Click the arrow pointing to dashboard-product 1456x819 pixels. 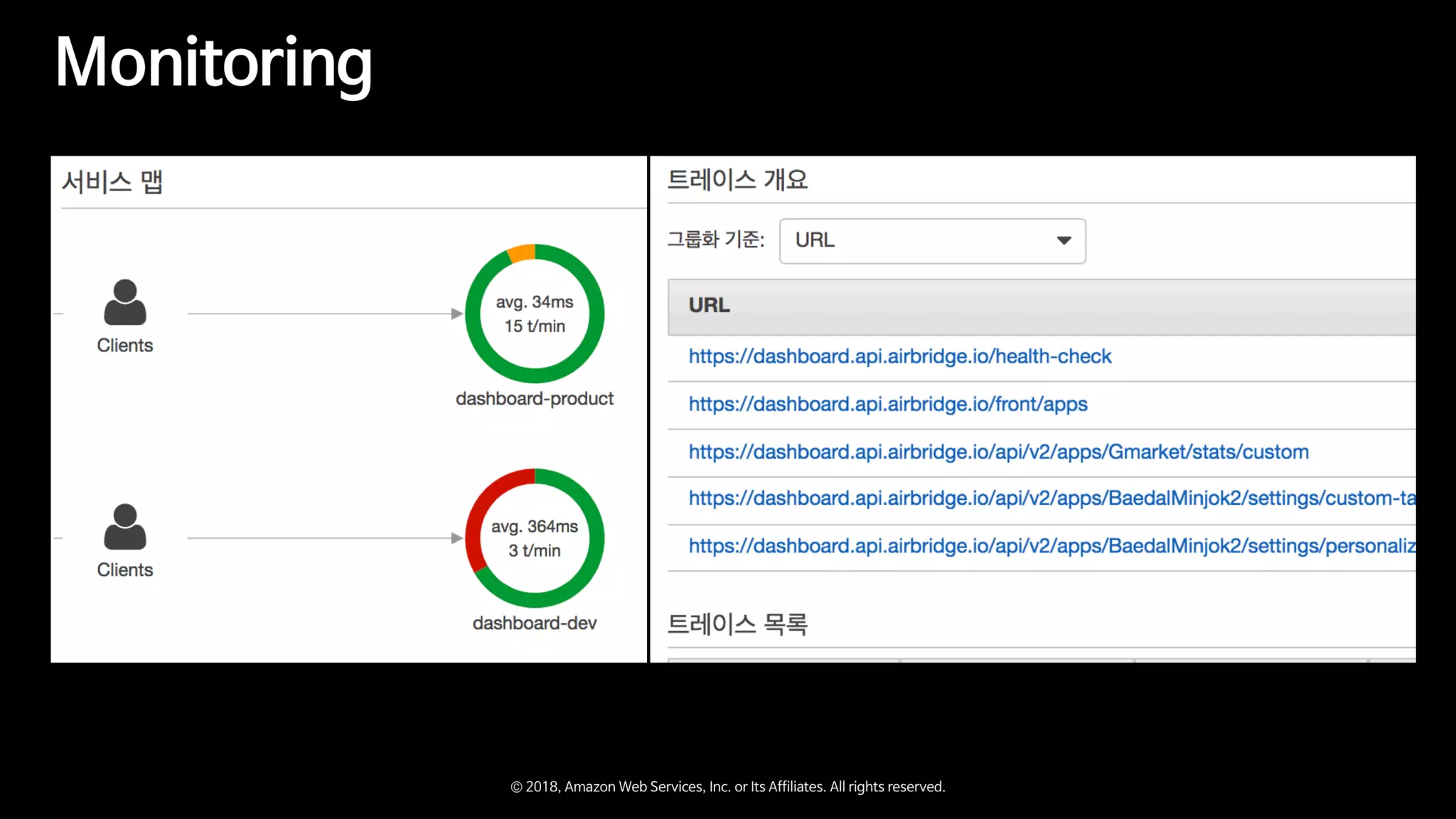click(x=326, y=314)
